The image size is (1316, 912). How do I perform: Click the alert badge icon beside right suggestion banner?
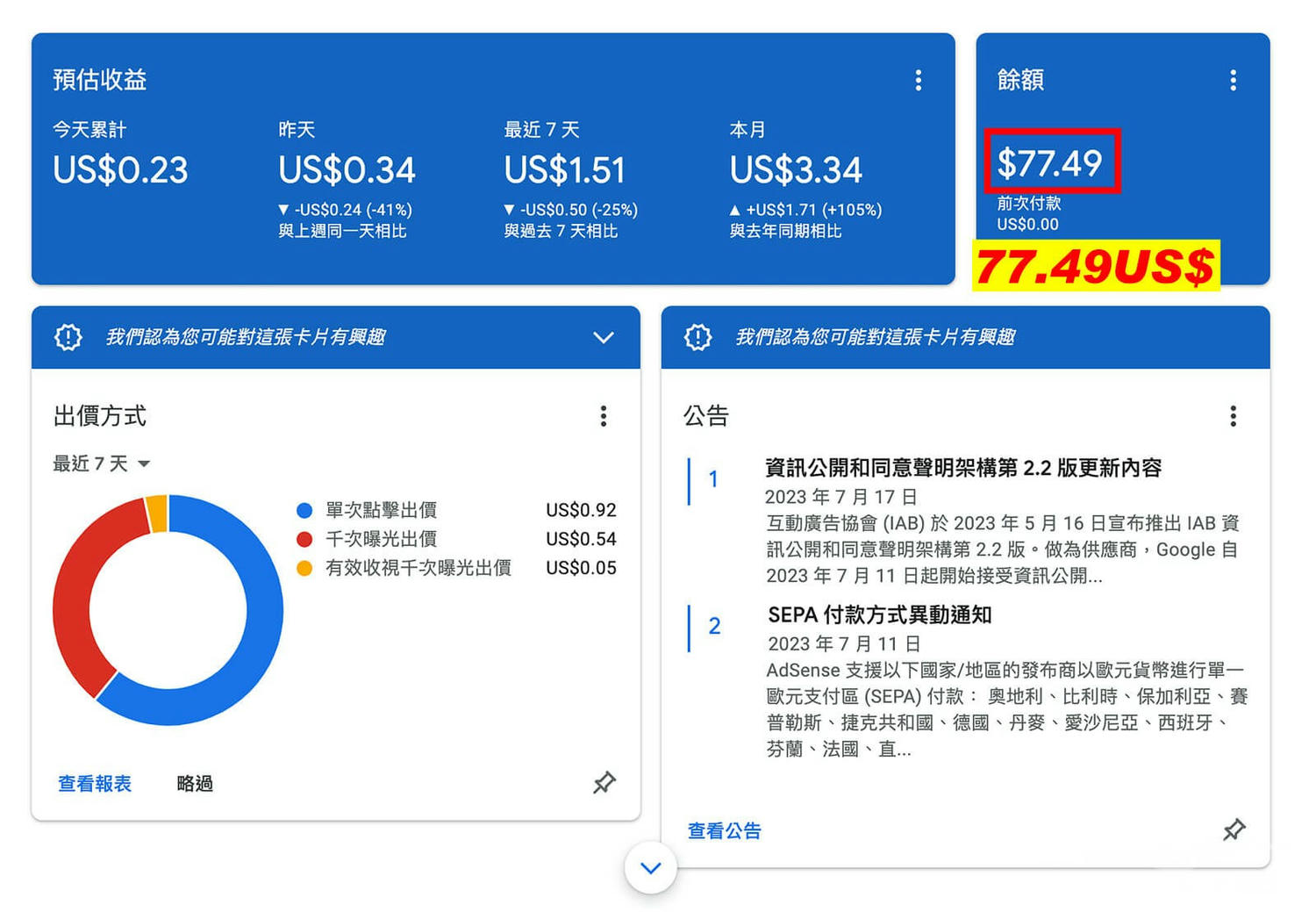click(x=697, y=337)
